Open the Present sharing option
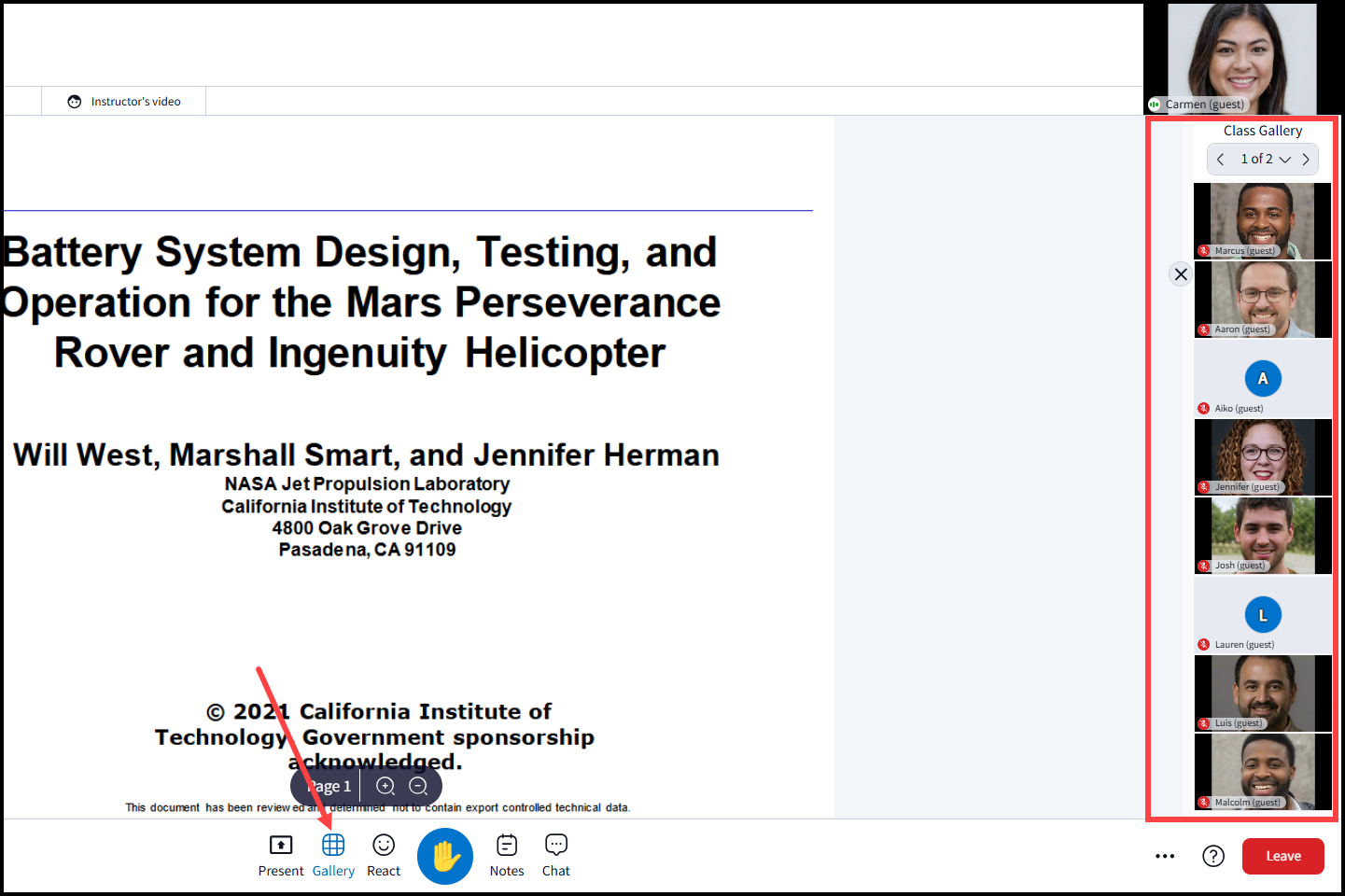Screen dimensions: 1345x896 pyautogui.click(x=280, y=855)
